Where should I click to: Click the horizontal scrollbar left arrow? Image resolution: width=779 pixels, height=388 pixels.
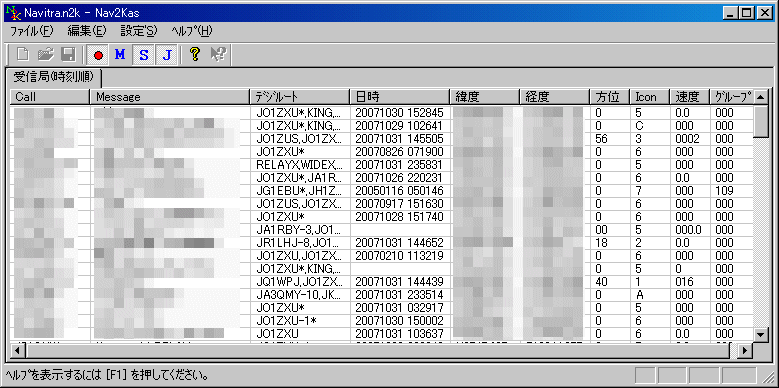coord(18,350)
